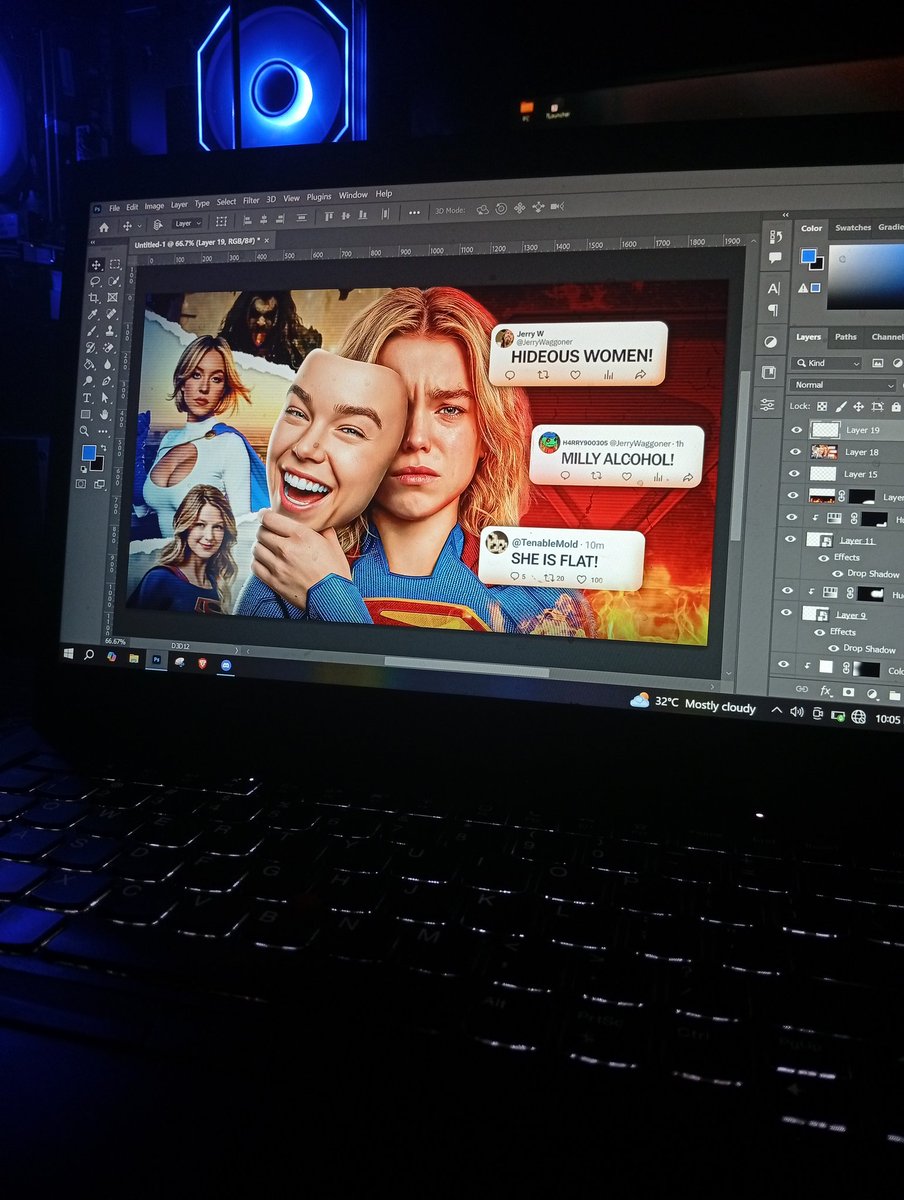This screenshot has height=1200, width=904.
Task: Click the Link layers icon
Action: (x=801, y=689)
